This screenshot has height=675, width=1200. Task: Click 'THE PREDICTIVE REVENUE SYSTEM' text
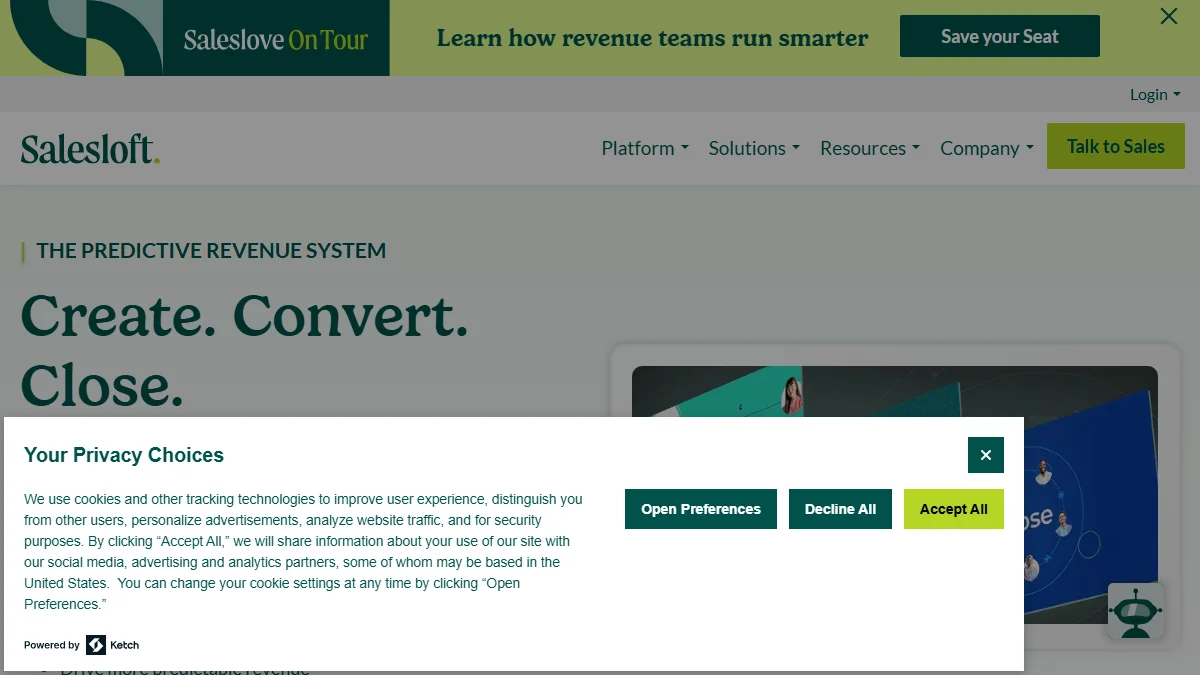(211, 251)
